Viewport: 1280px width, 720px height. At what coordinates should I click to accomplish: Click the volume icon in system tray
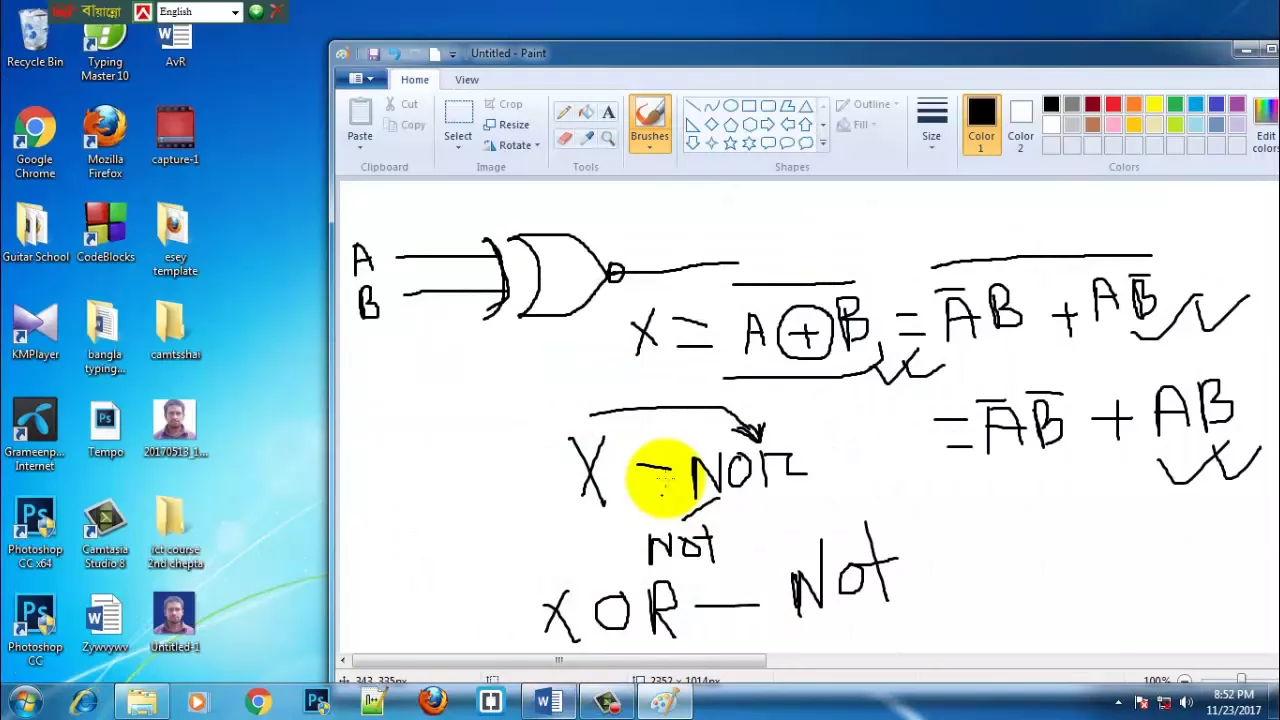click(1187, 703)
